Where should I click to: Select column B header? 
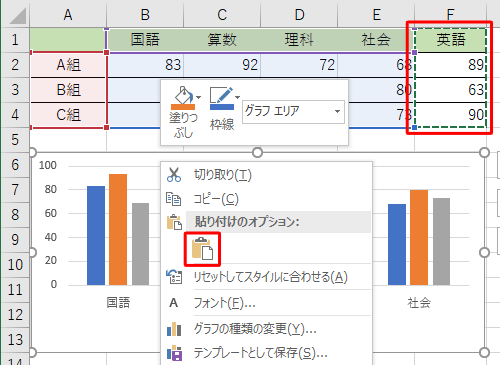145,15
